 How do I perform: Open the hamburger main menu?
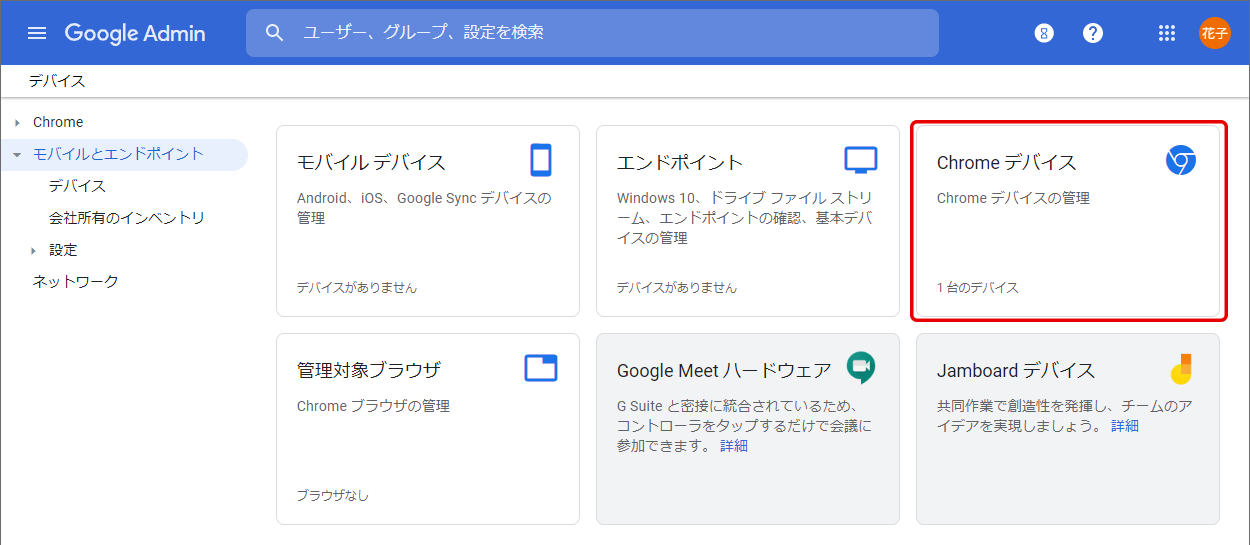[37, 33]
